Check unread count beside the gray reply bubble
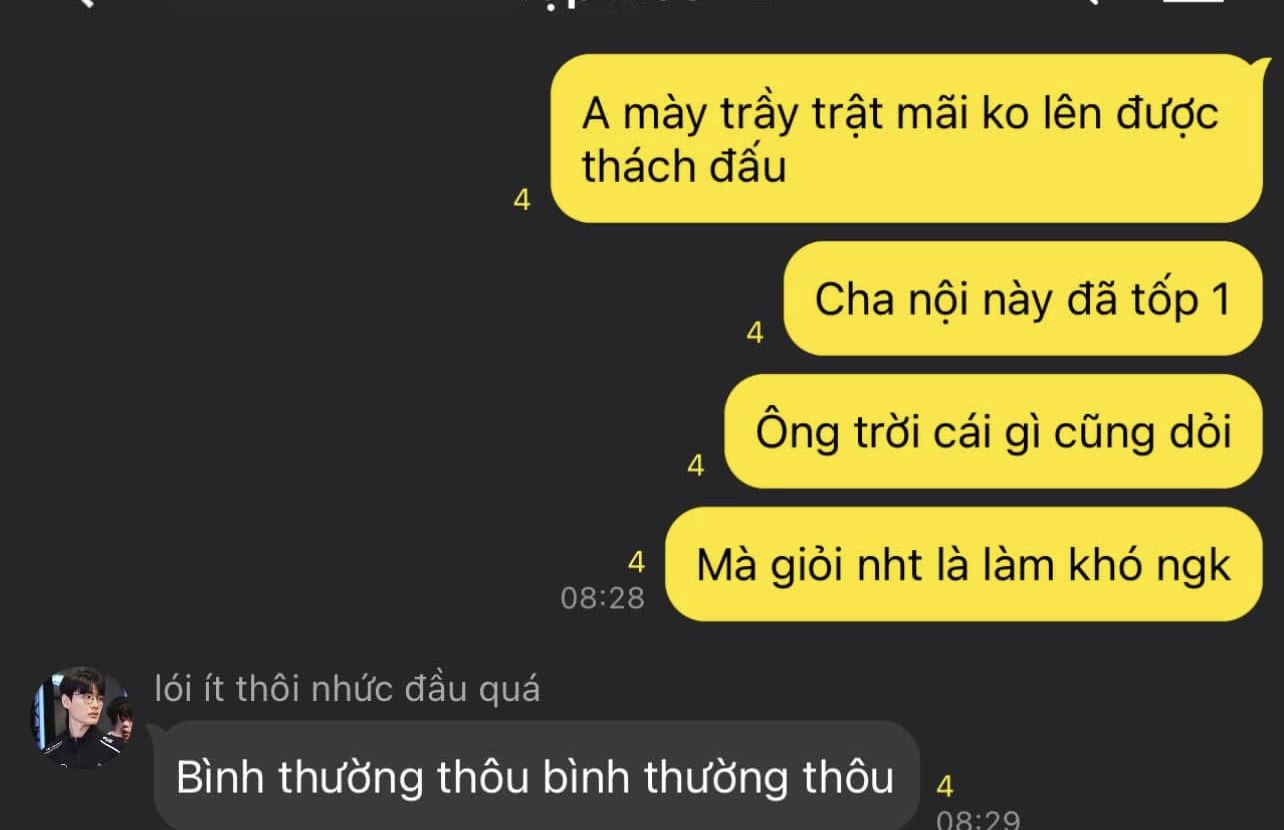1284x830 pixels. (x=945, y=788)
